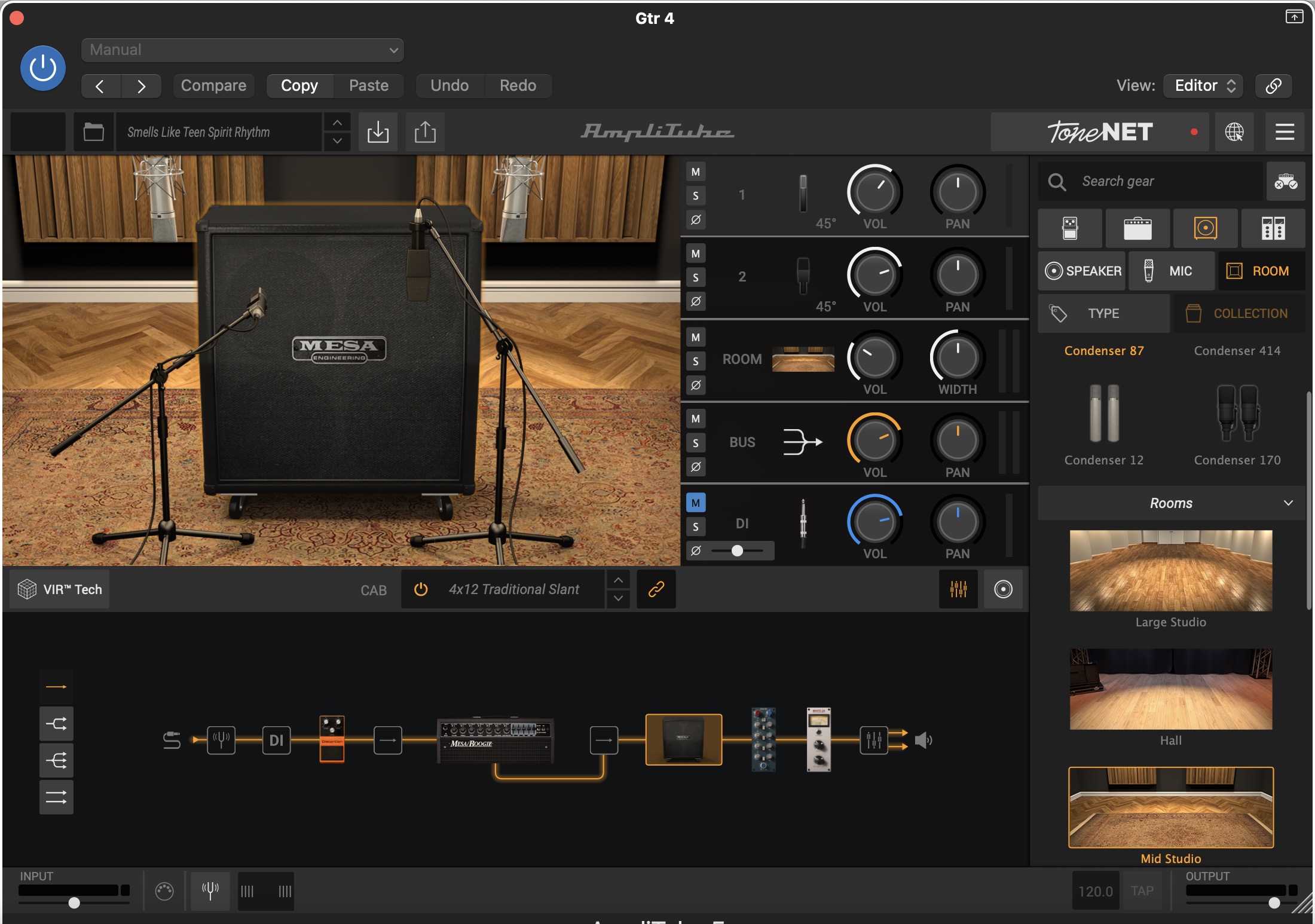Viewport: 1315px width, 924px height.
Task: Show the speaker selection view icon
Action: click(1003, 589)
